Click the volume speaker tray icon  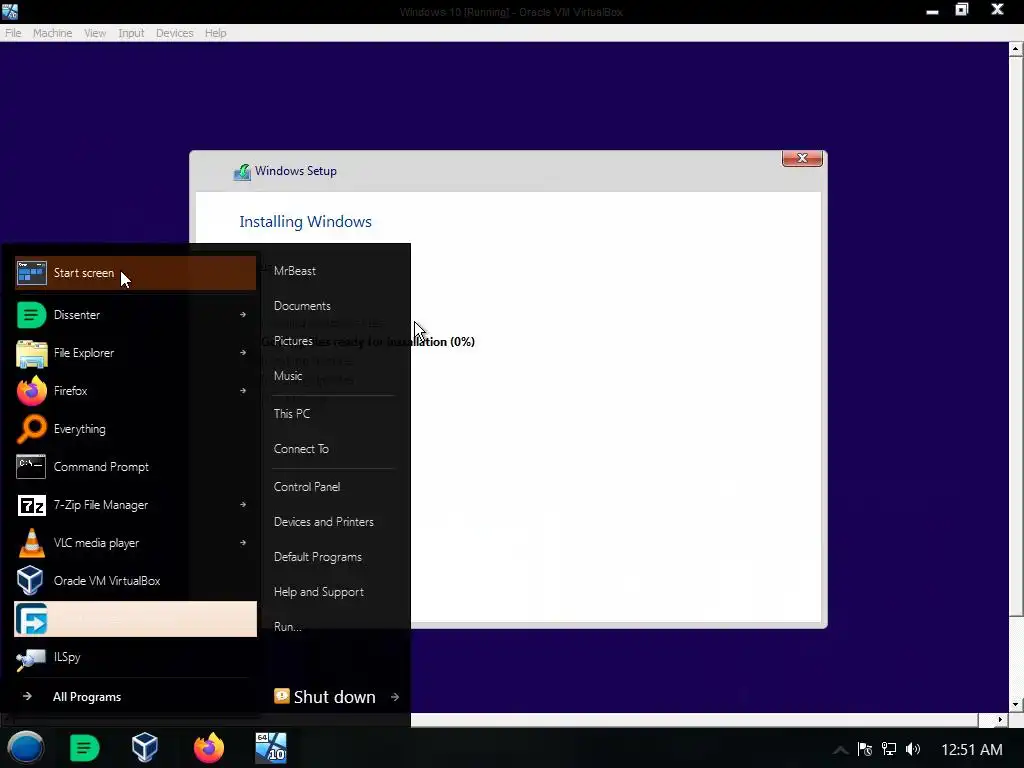[913, 749]
